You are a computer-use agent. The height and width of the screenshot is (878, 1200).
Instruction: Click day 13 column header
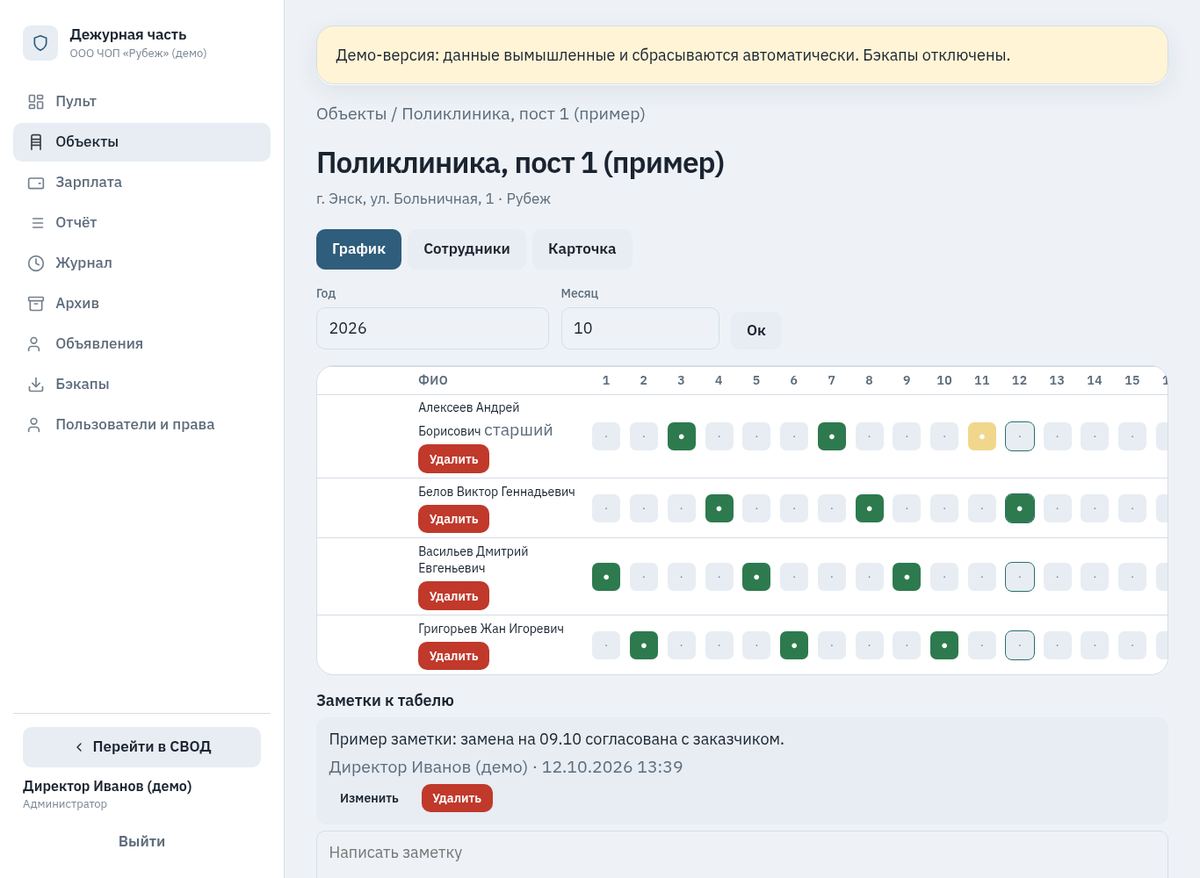tap(1057, 380)
